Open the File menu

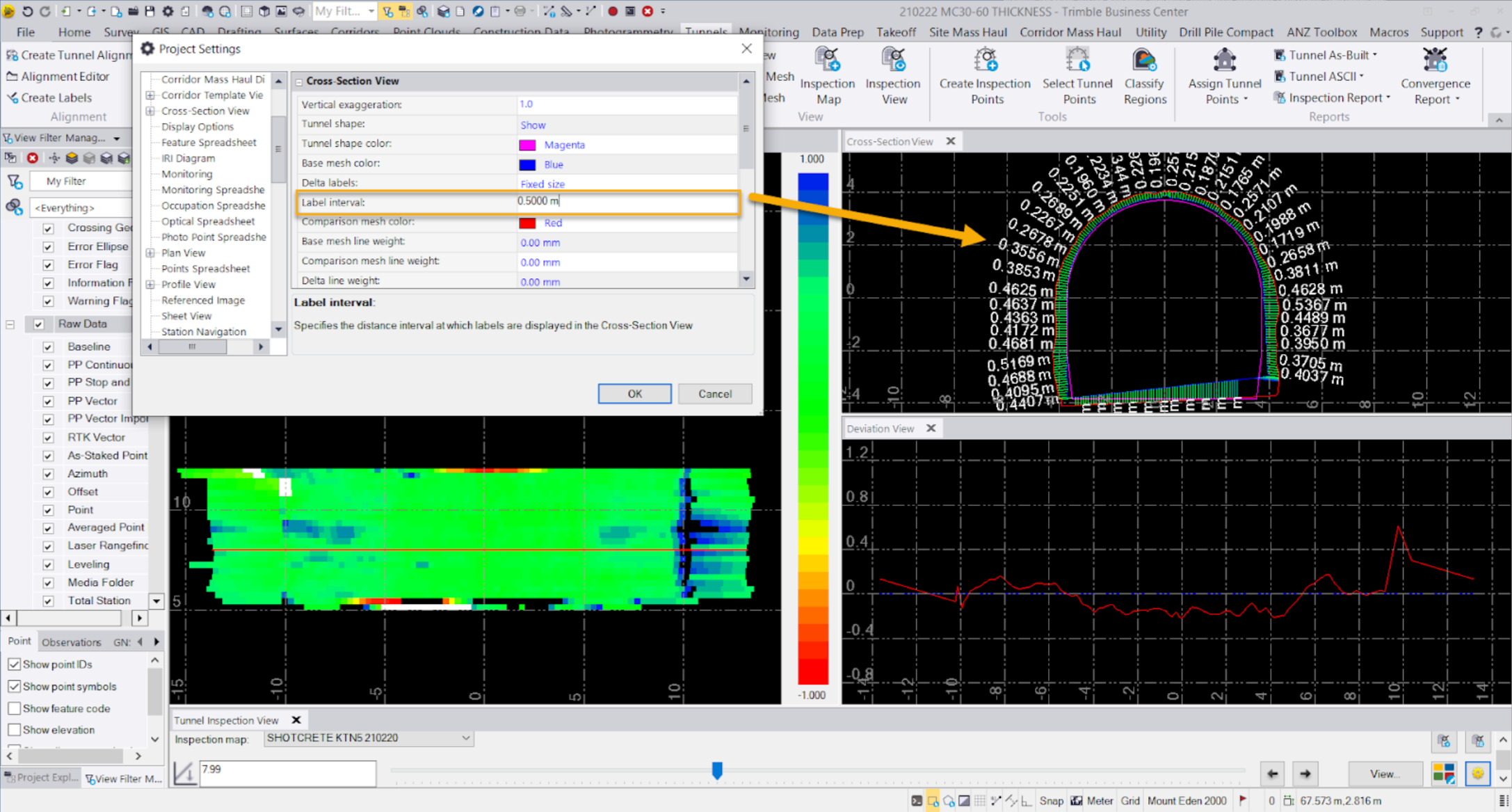click(x=26, y=32)
